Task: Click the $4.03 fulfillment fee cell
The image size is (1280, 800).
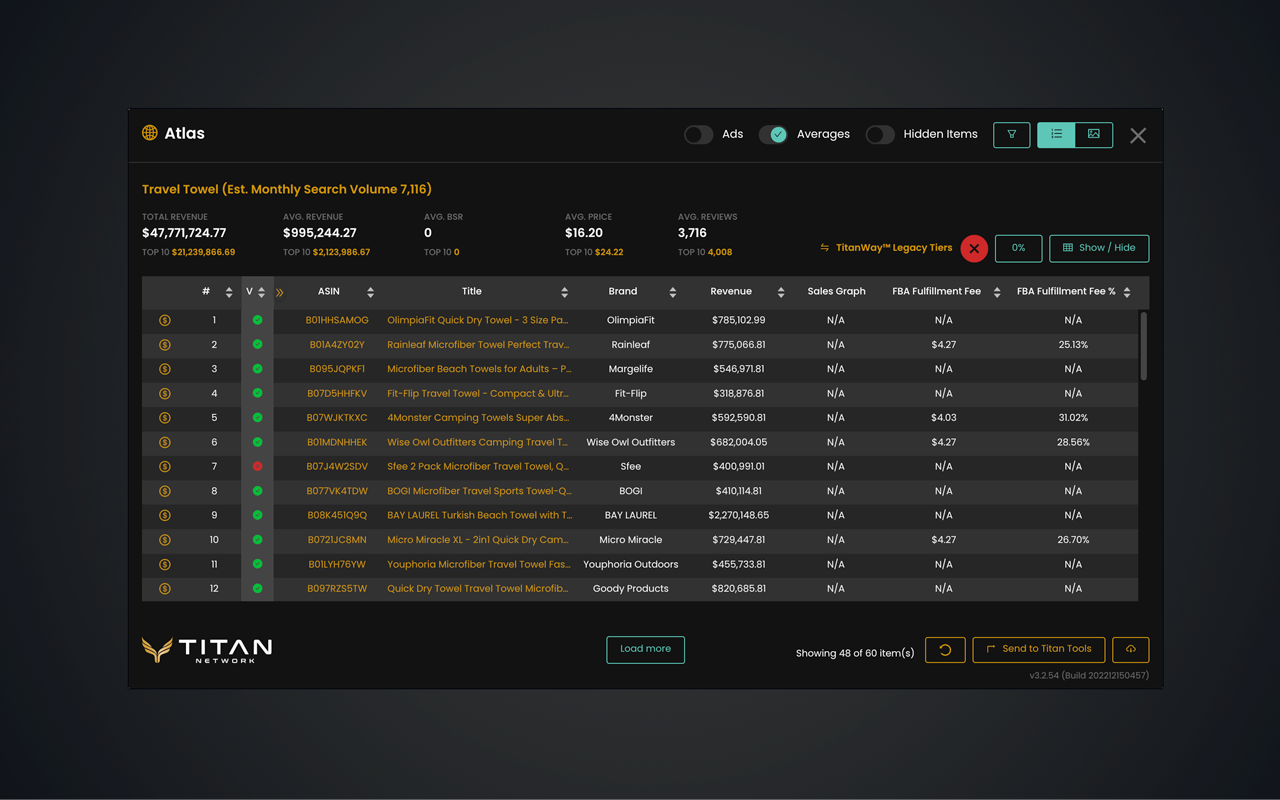Action: pyautogui.click(x=943, y=418)
